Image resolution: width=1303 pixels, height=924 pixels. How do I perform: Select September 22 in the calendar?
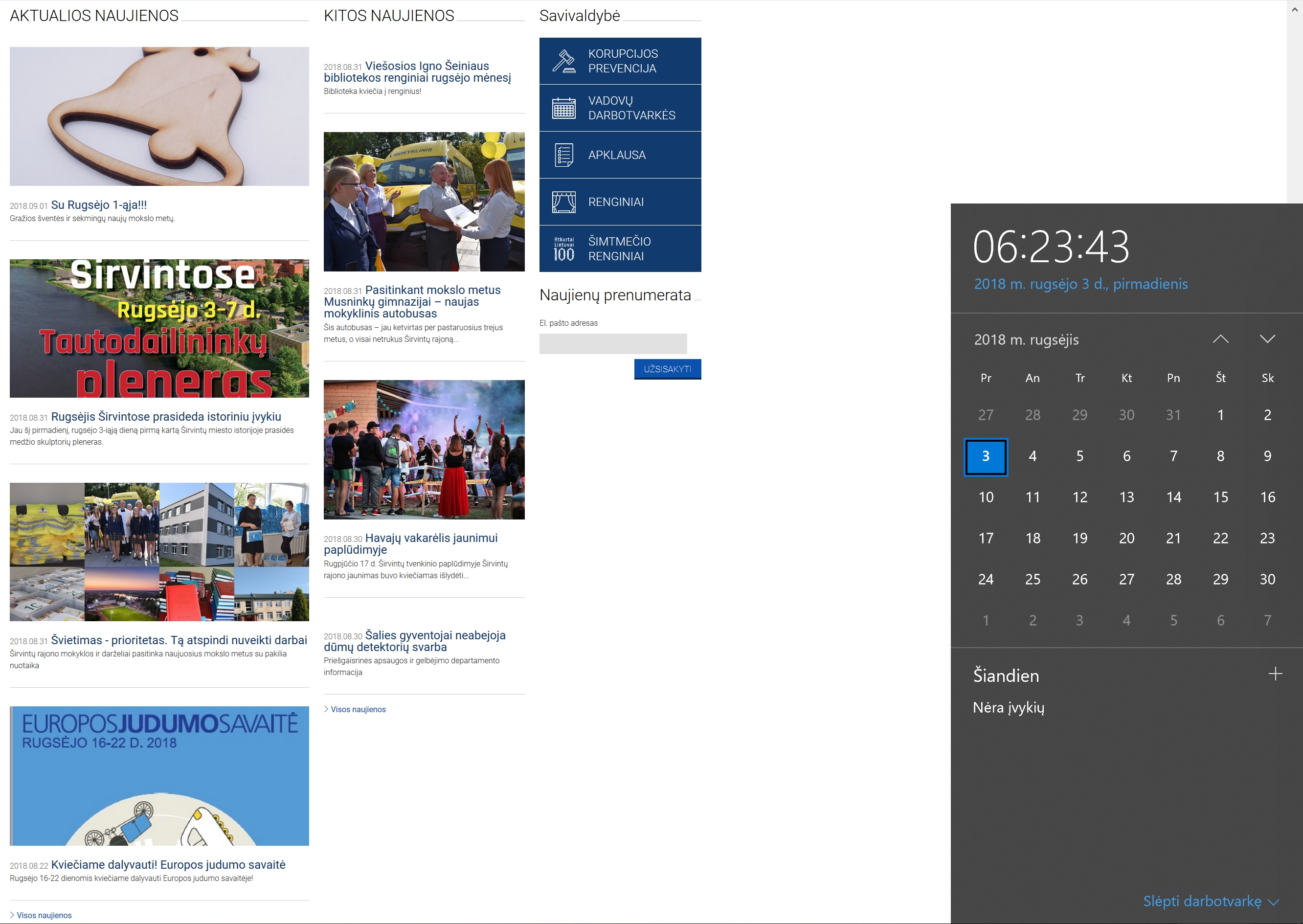[x=1220, y=538]
